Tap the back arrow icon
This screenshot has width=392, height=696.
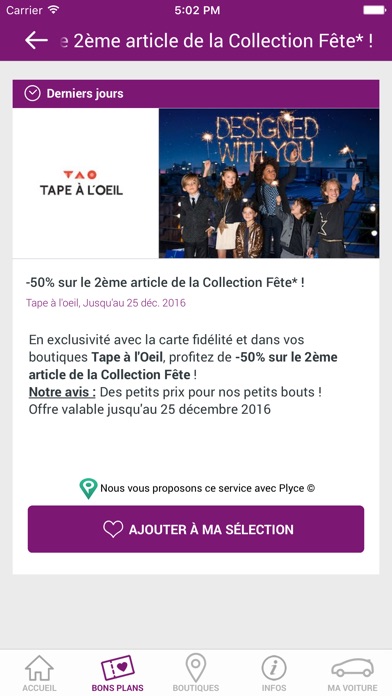click(36, 40)
